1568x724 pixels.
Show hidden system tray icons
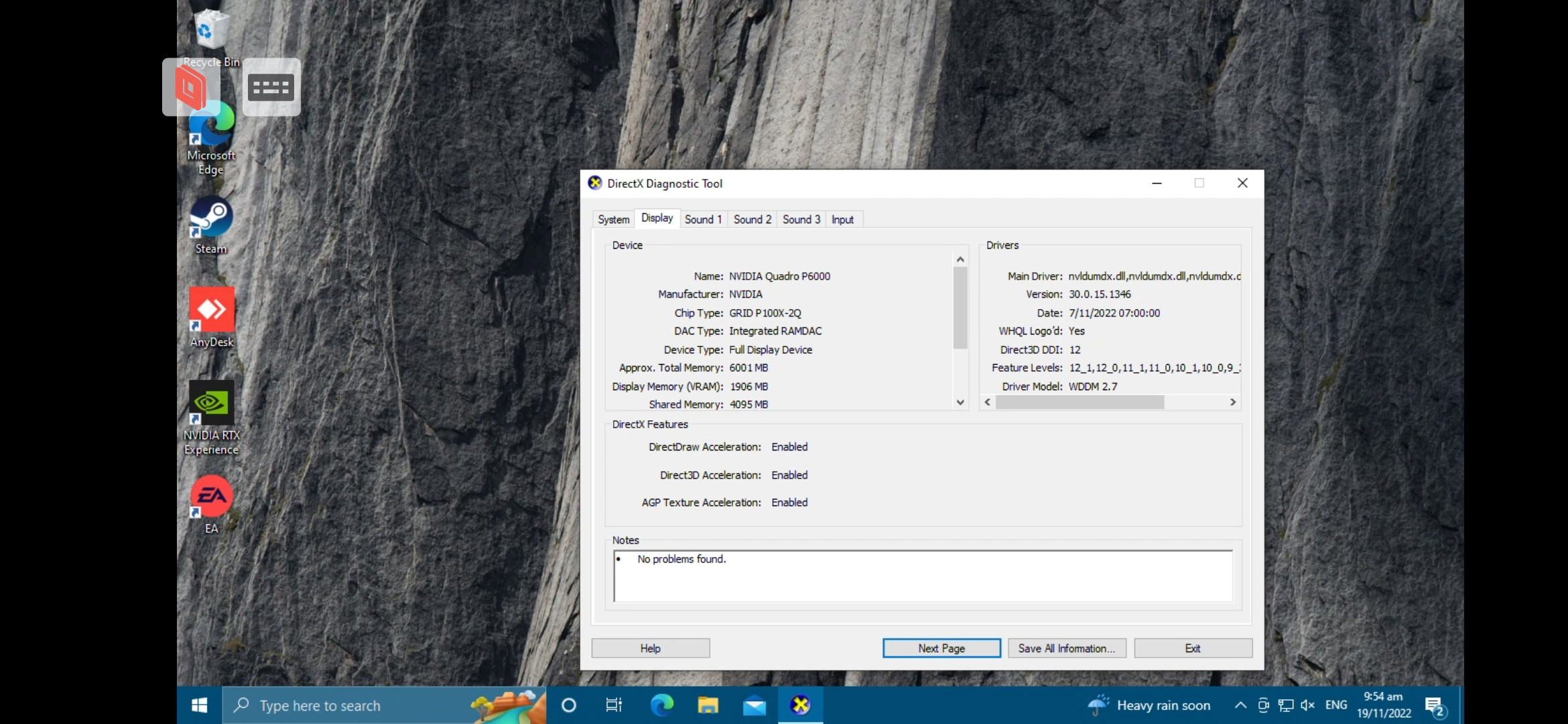click(x=1240, y=705)
